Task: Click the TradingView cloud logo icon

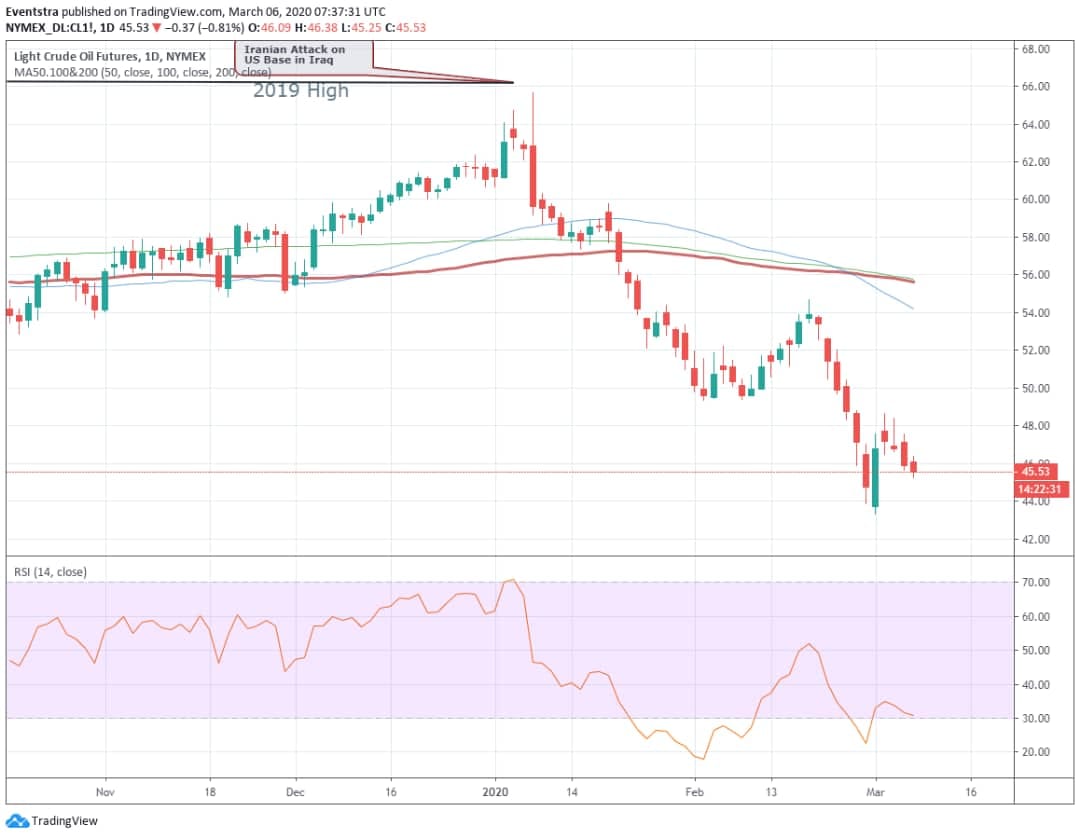Action: coord(17,821)
